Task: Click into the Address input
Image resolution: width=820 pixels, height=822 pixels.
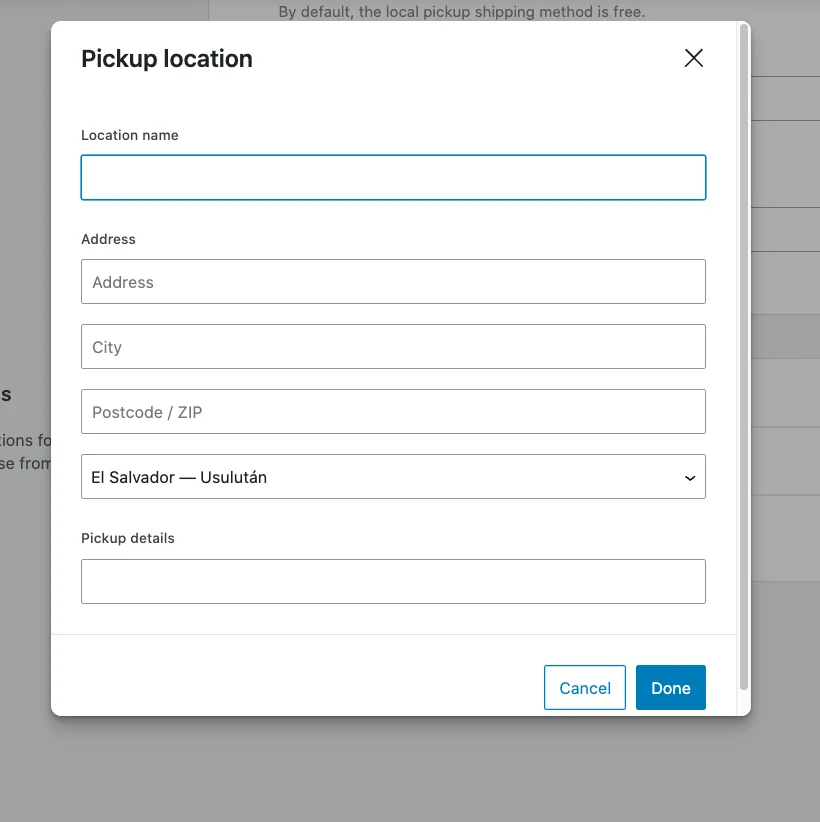Action: point(393,282)
